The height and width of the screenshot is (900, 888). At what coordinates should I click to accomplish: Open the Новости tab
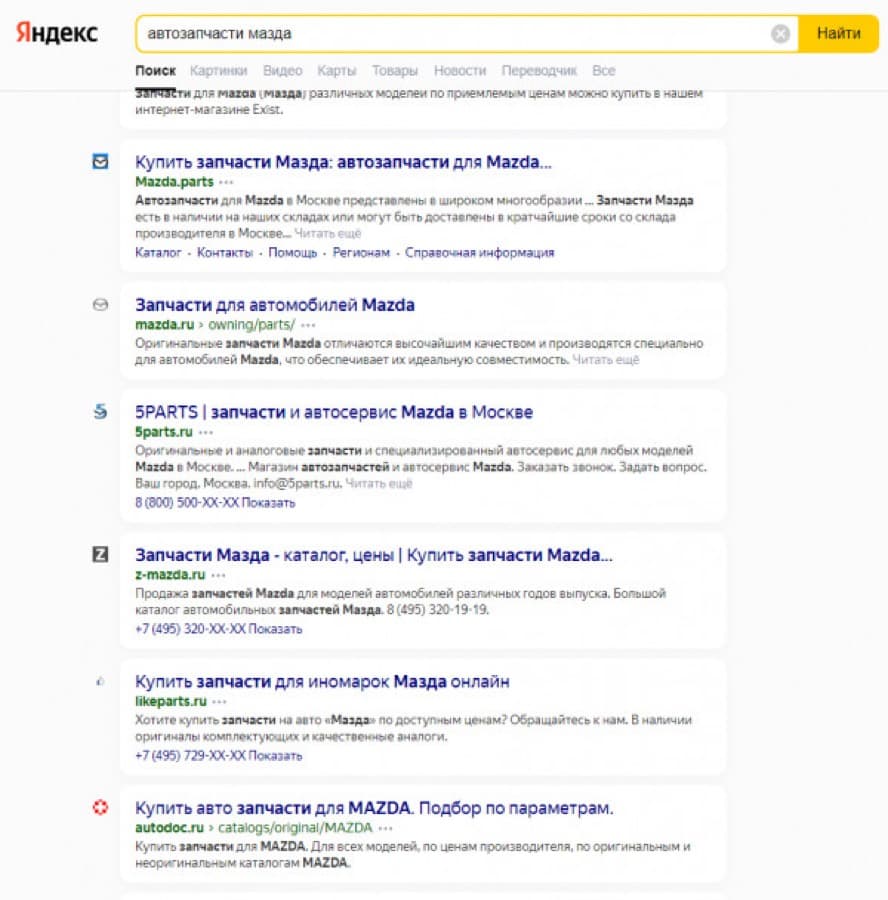(460, 71)
